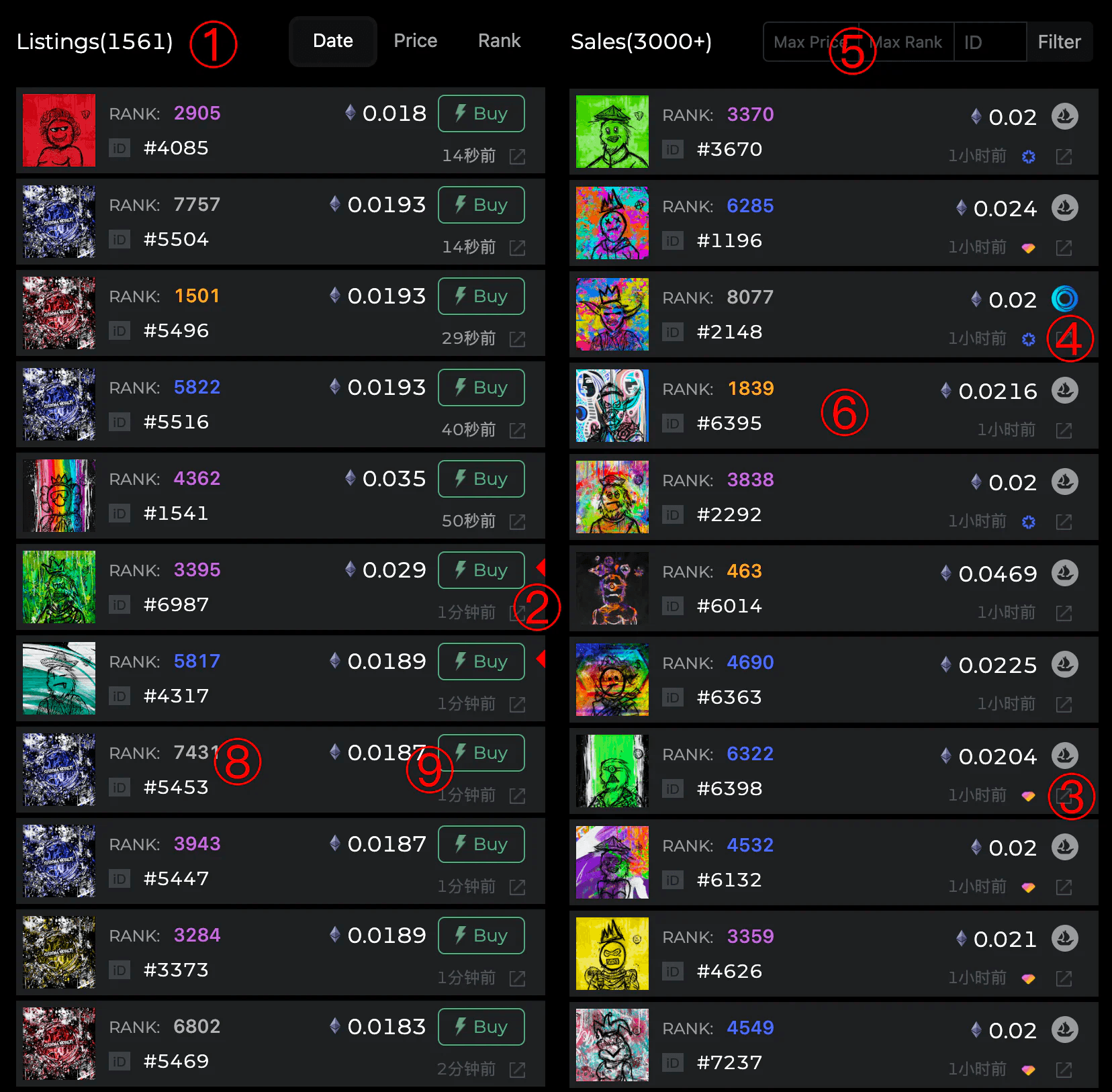The image size is (1112, 1092).
Task: Sort listings by Rank tab
Action: (500, 41)
